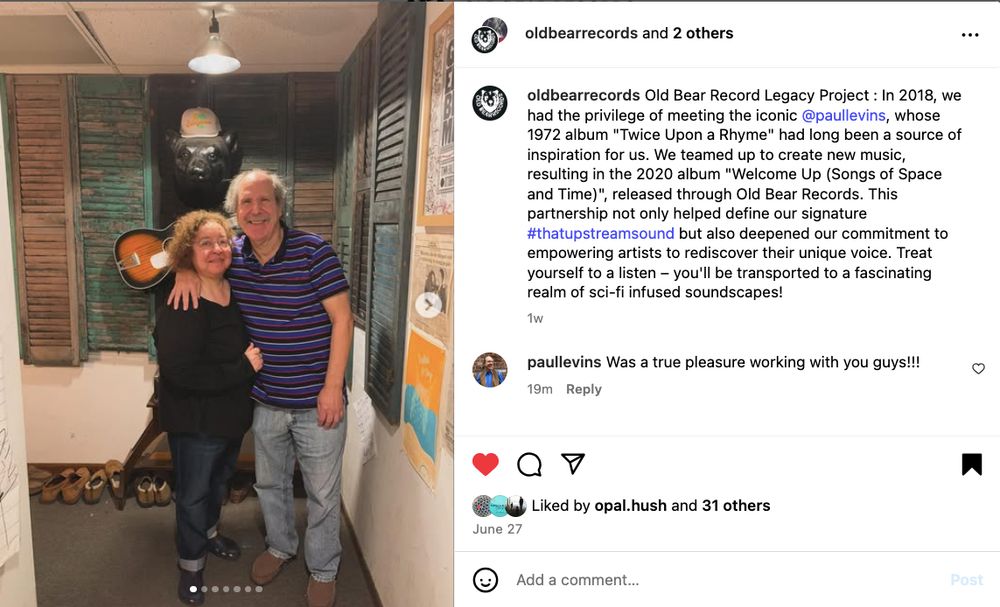Open the #thatupstreamsound hashtag
Viewport: 1000px width, 607px height.
click(x=600, y=233)
